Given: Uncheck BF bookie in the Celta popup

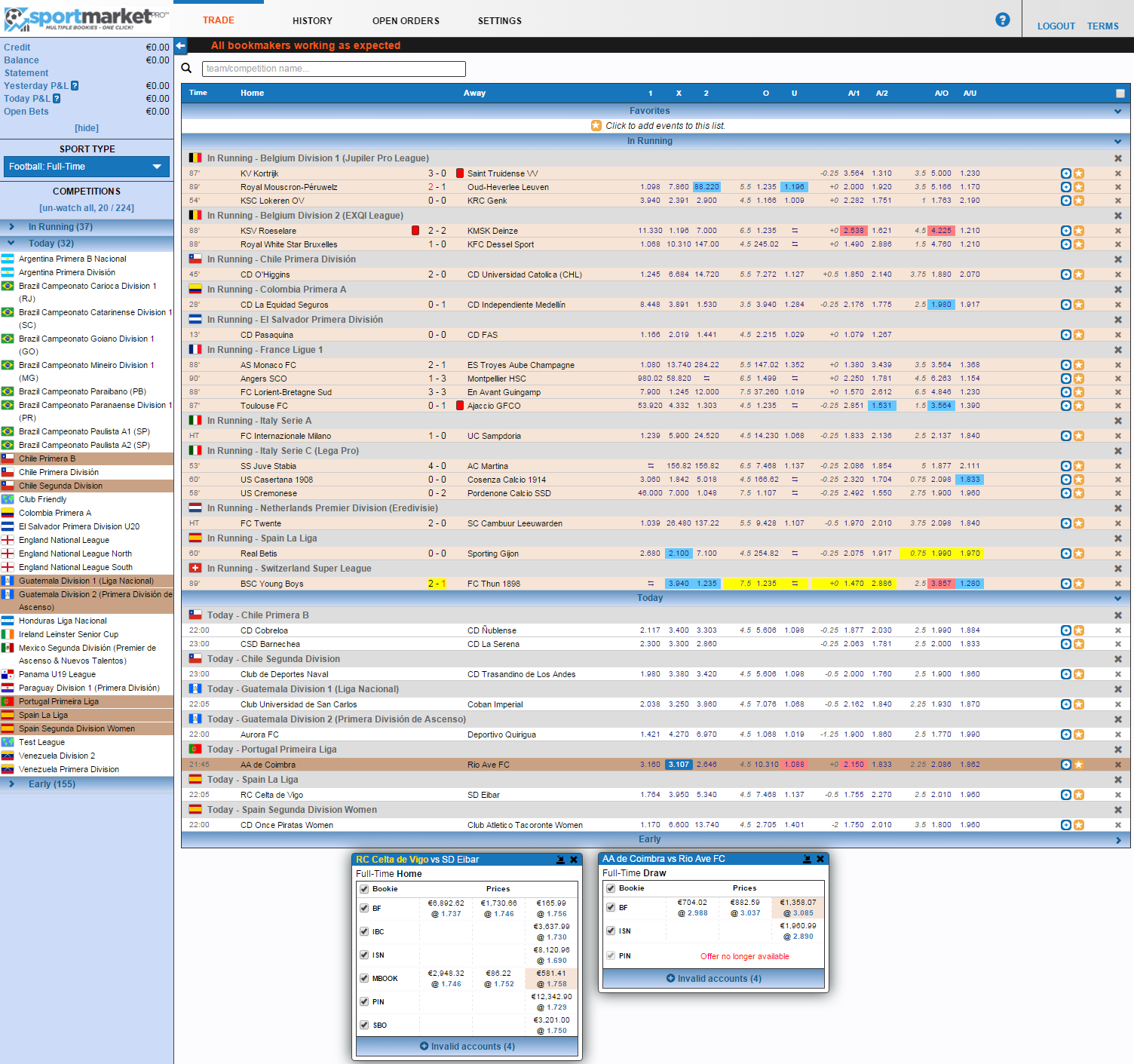Looking at the screenshot, I should (x=364, y=909).
